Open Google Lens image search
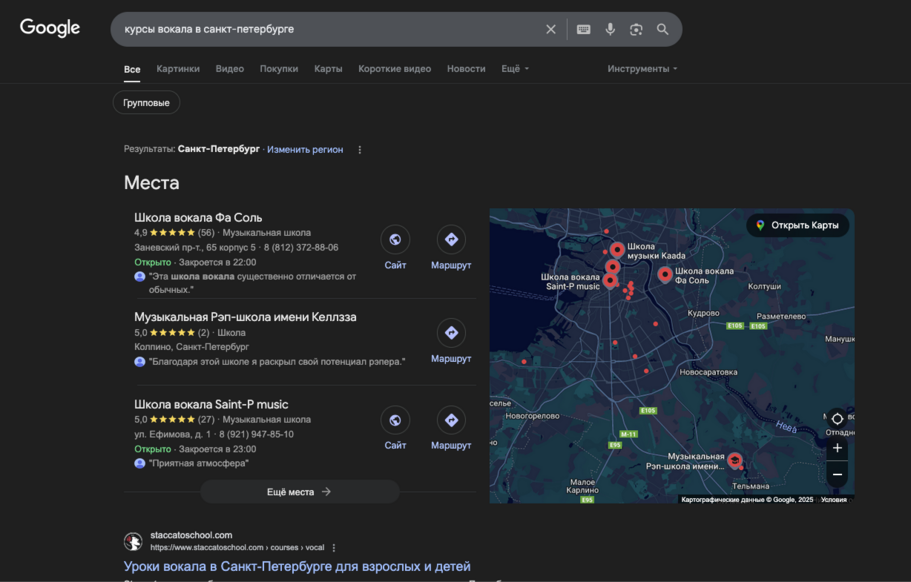The image size is (911, 582). click(636, 29)
